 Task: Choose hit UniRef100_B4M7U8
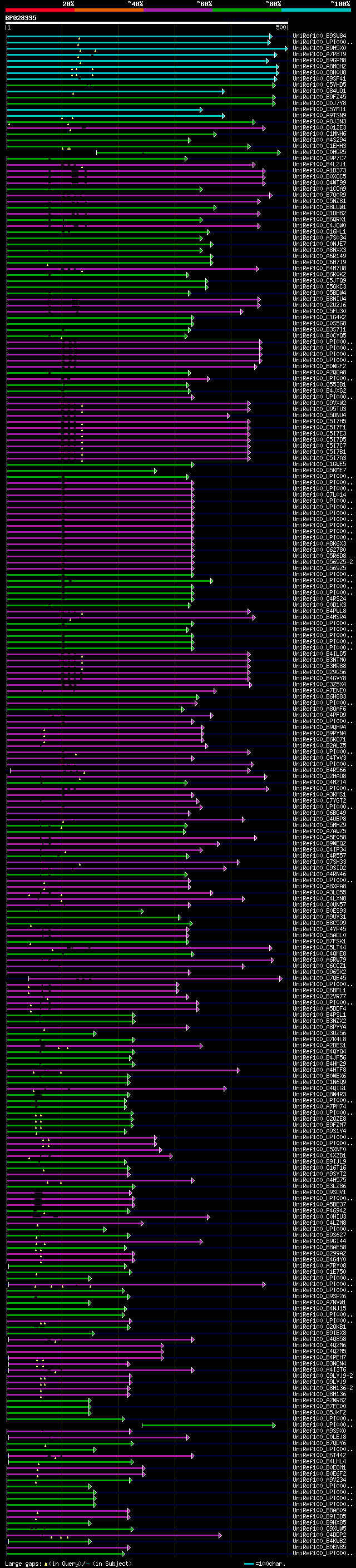[319, 269]
